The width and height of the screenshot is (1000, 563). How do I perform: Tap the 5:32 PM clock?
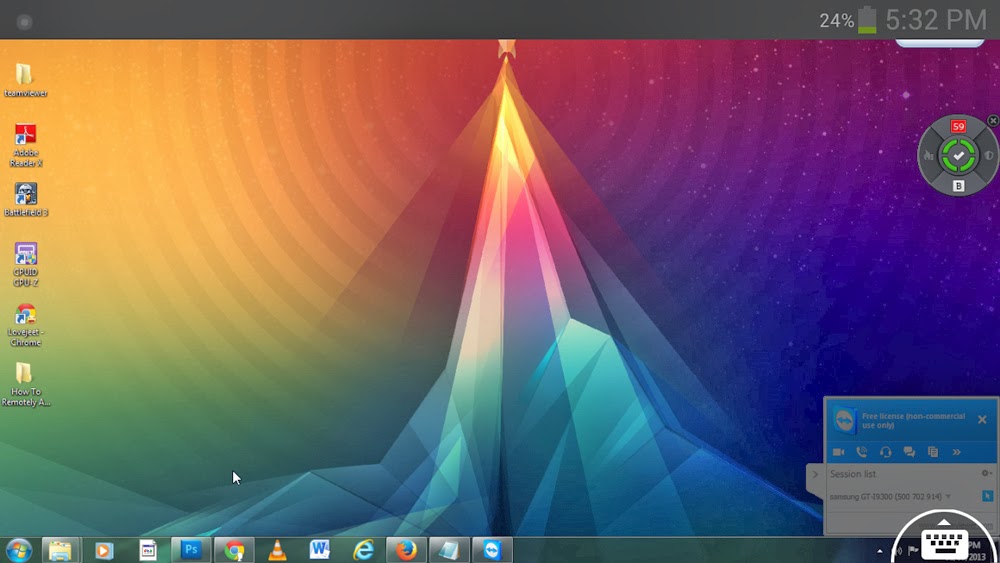936,20
